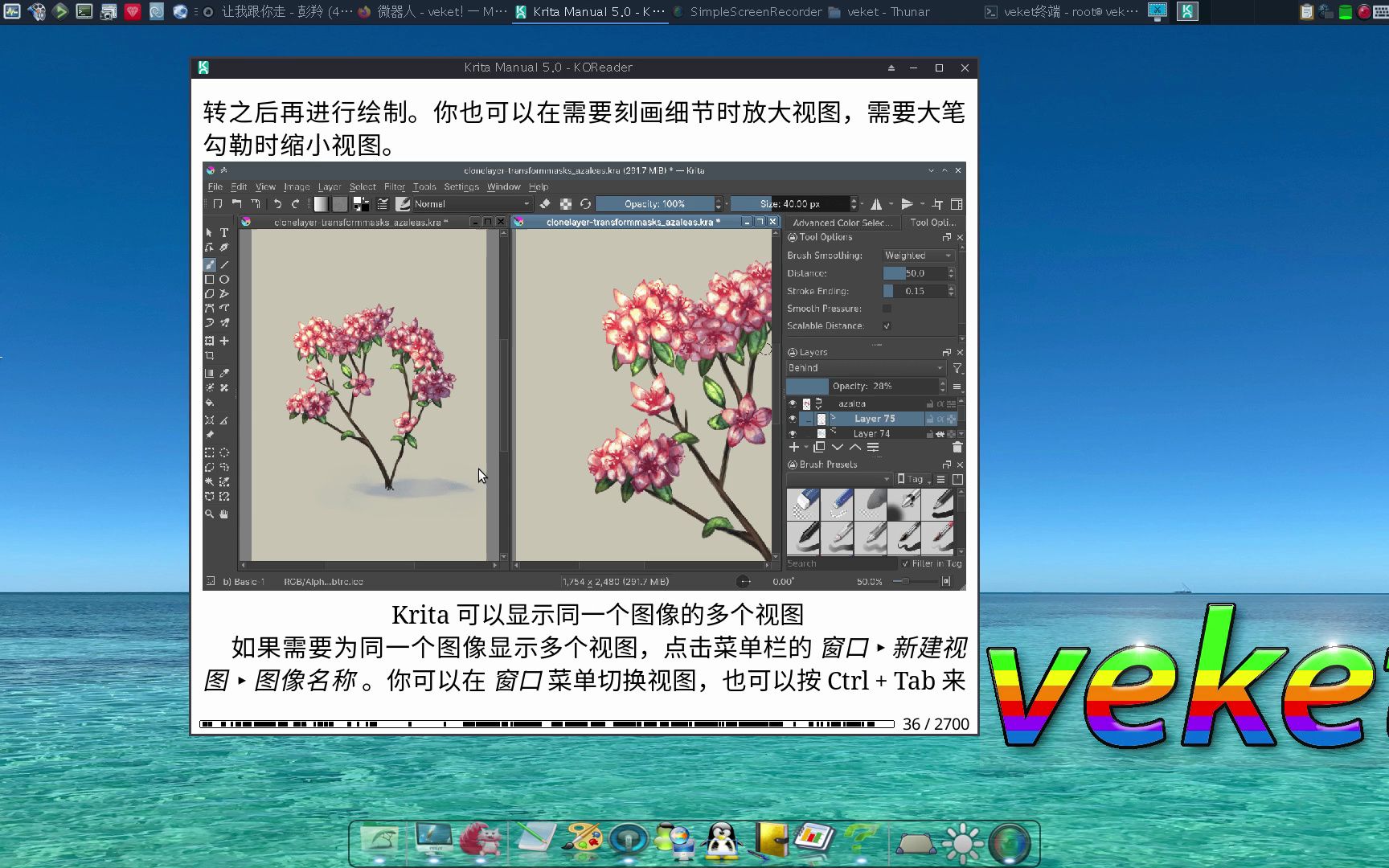This screenshot has height=868, width=1389.
Task: Choose the Line tool in Krita toolbox
Action: tap(224, 264)
